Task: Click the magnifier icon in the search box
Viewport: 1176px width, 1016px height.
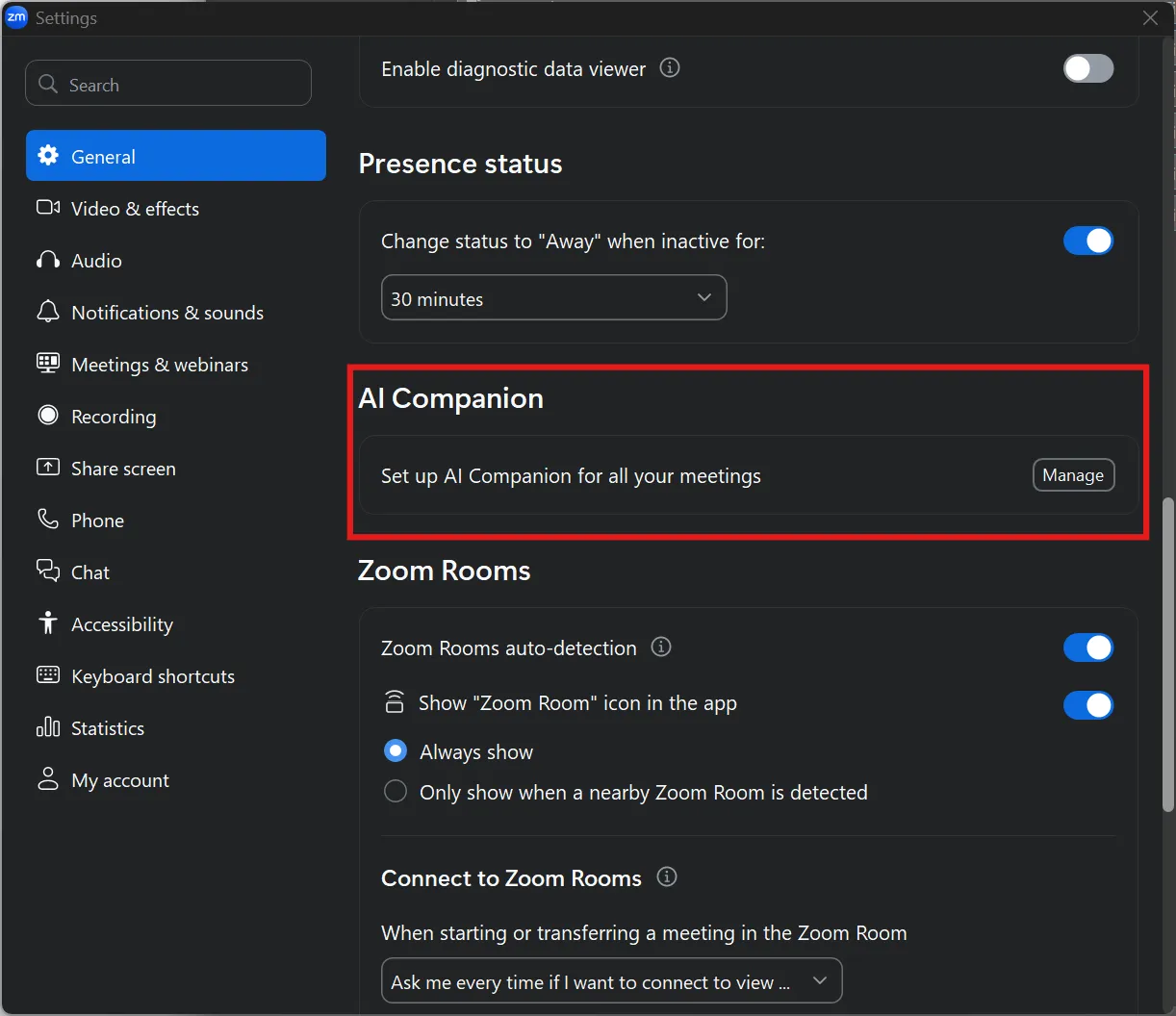Action: 48,84
